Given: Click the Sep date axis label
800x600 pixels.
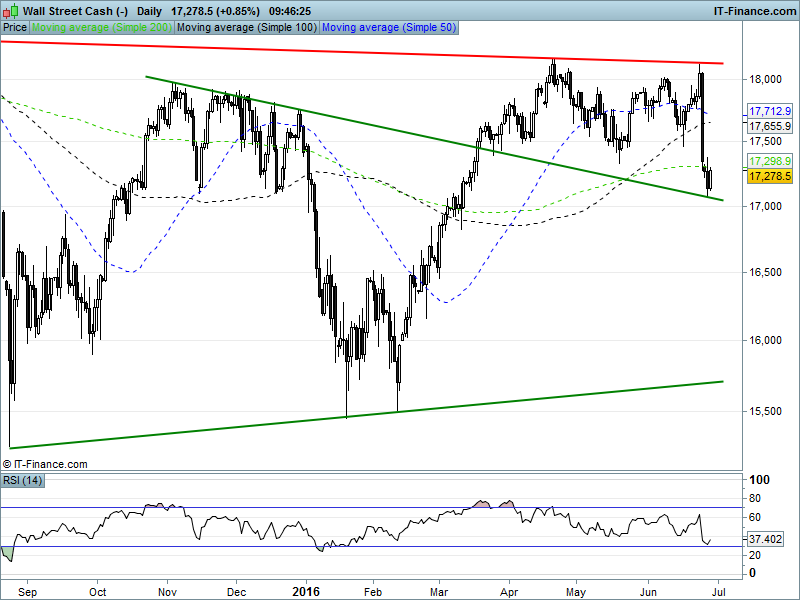Looking at the screenshot, I should coord(27,592).
